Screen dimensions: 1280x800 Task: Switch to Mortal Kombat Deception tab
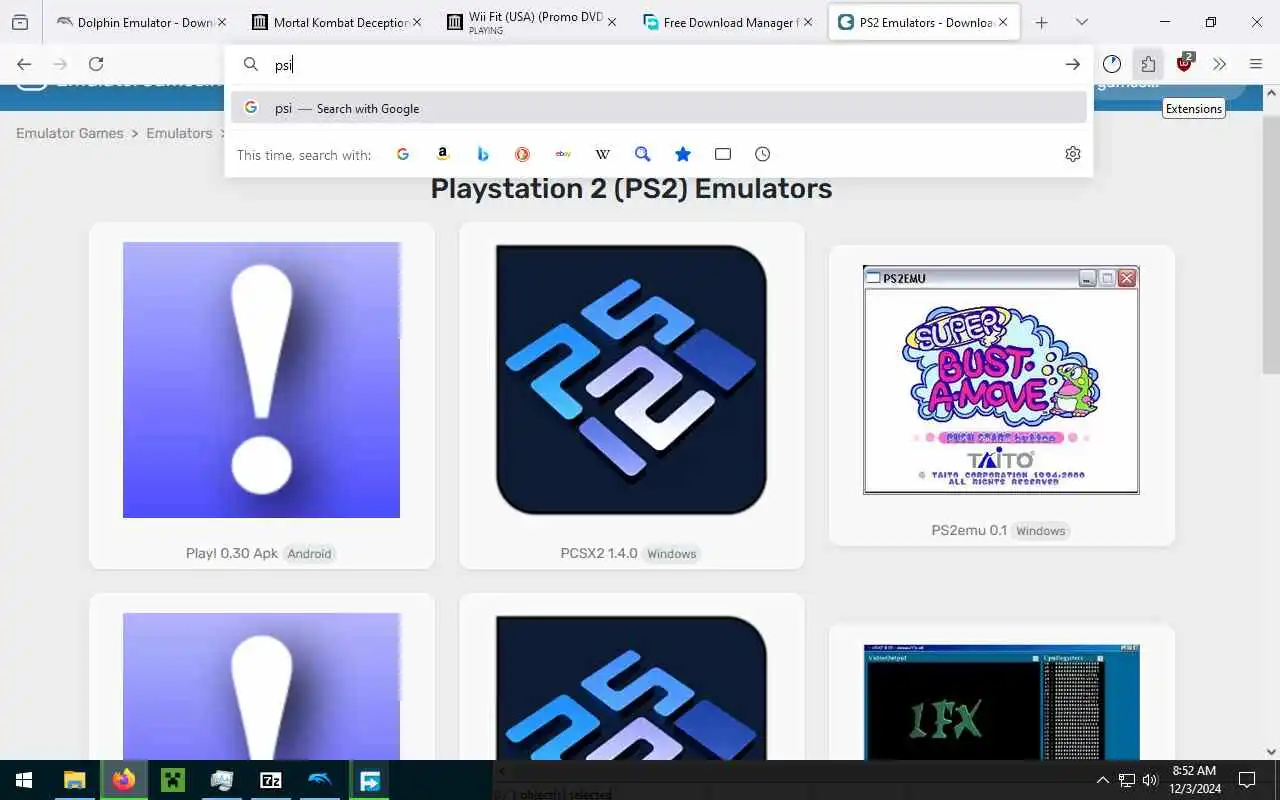pos(339,22)
